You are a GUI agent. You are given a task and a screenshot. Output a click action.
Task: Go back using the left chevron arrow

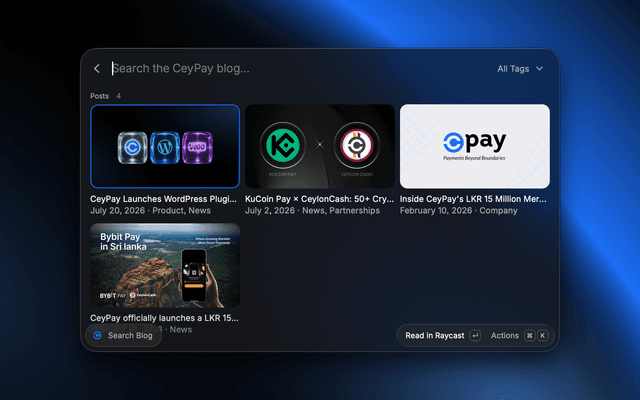(97, 69)
